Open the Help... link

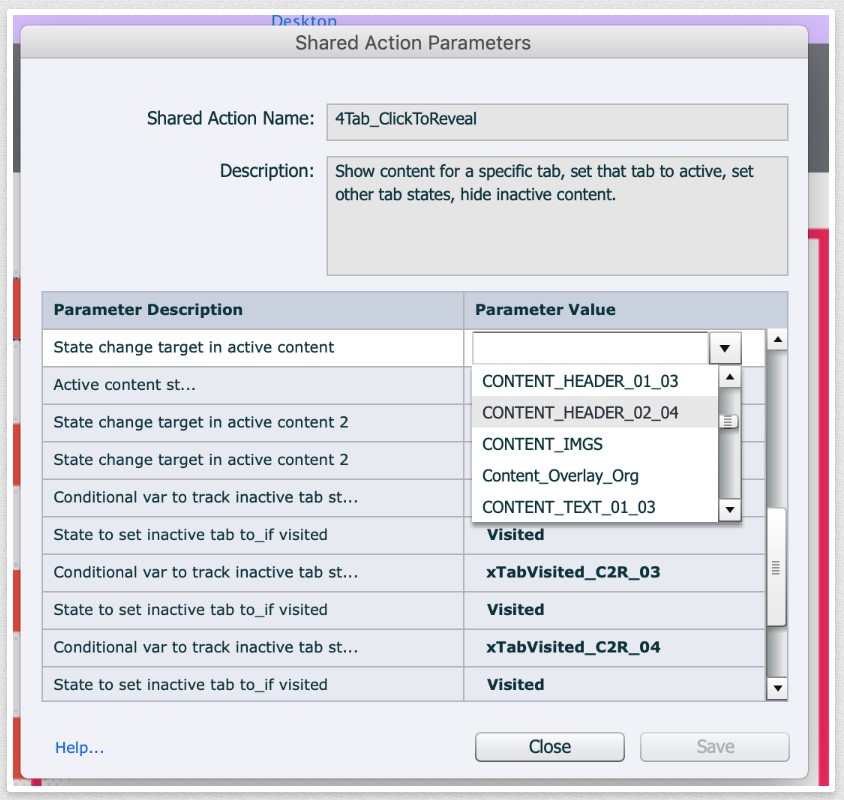click(79, 747)
